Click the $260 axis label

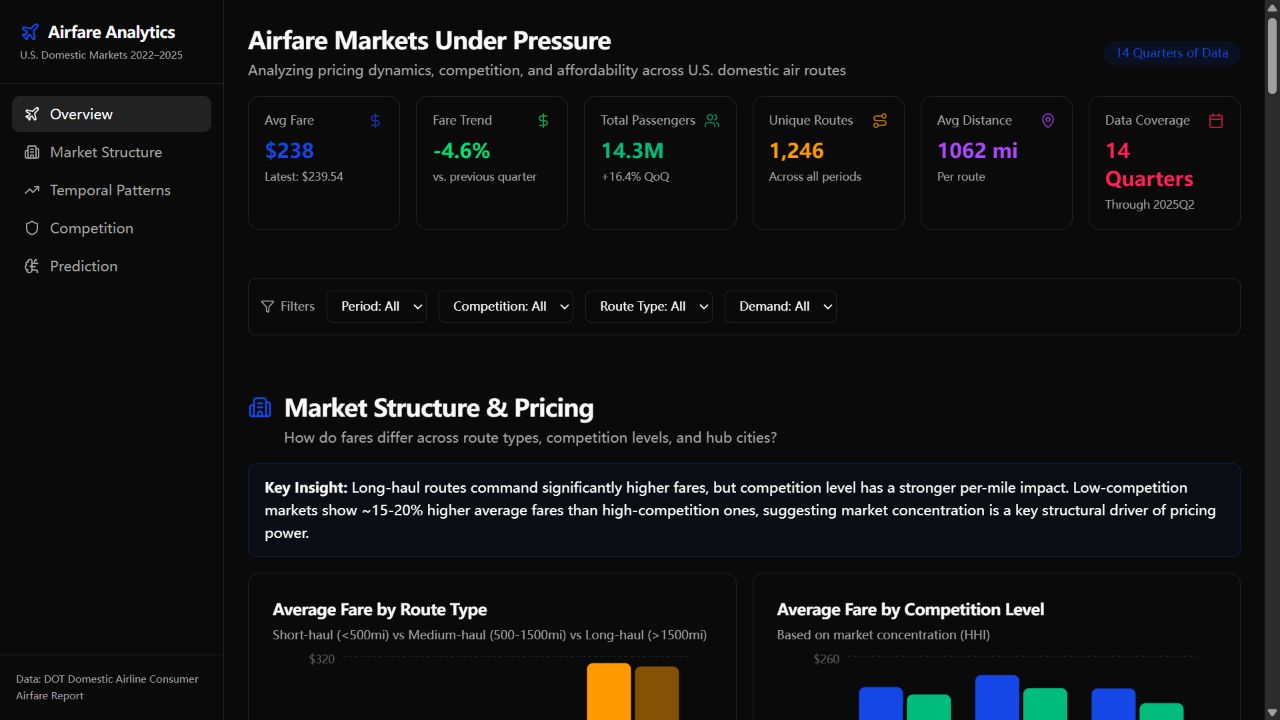[826, 659]
